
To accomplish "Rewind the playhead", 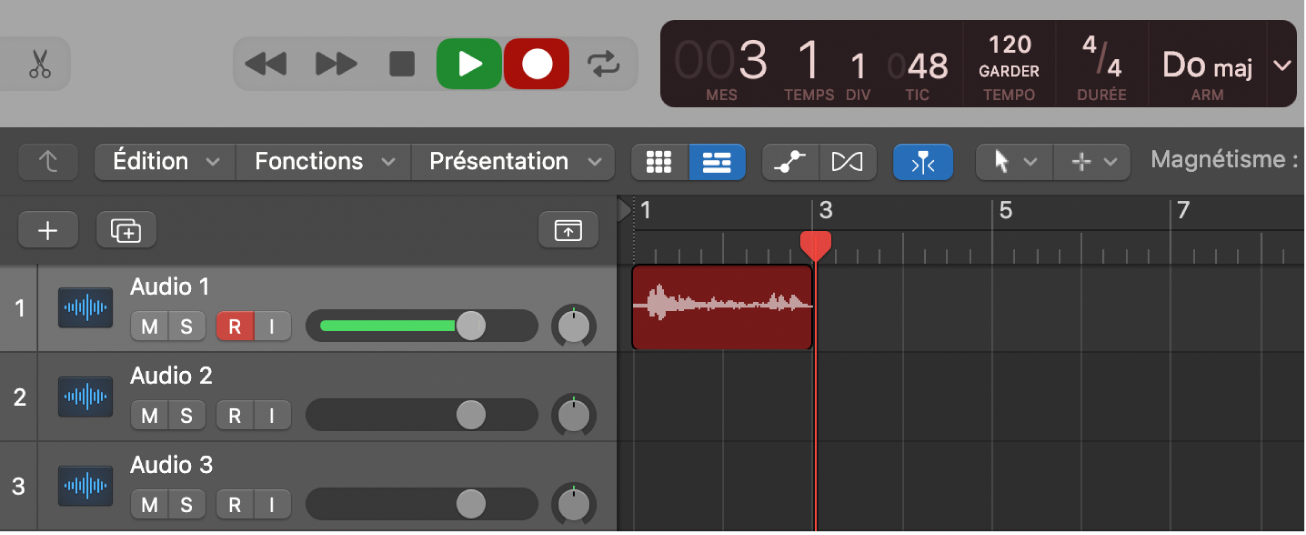I will pyautogui.click(x=265, y=65).
